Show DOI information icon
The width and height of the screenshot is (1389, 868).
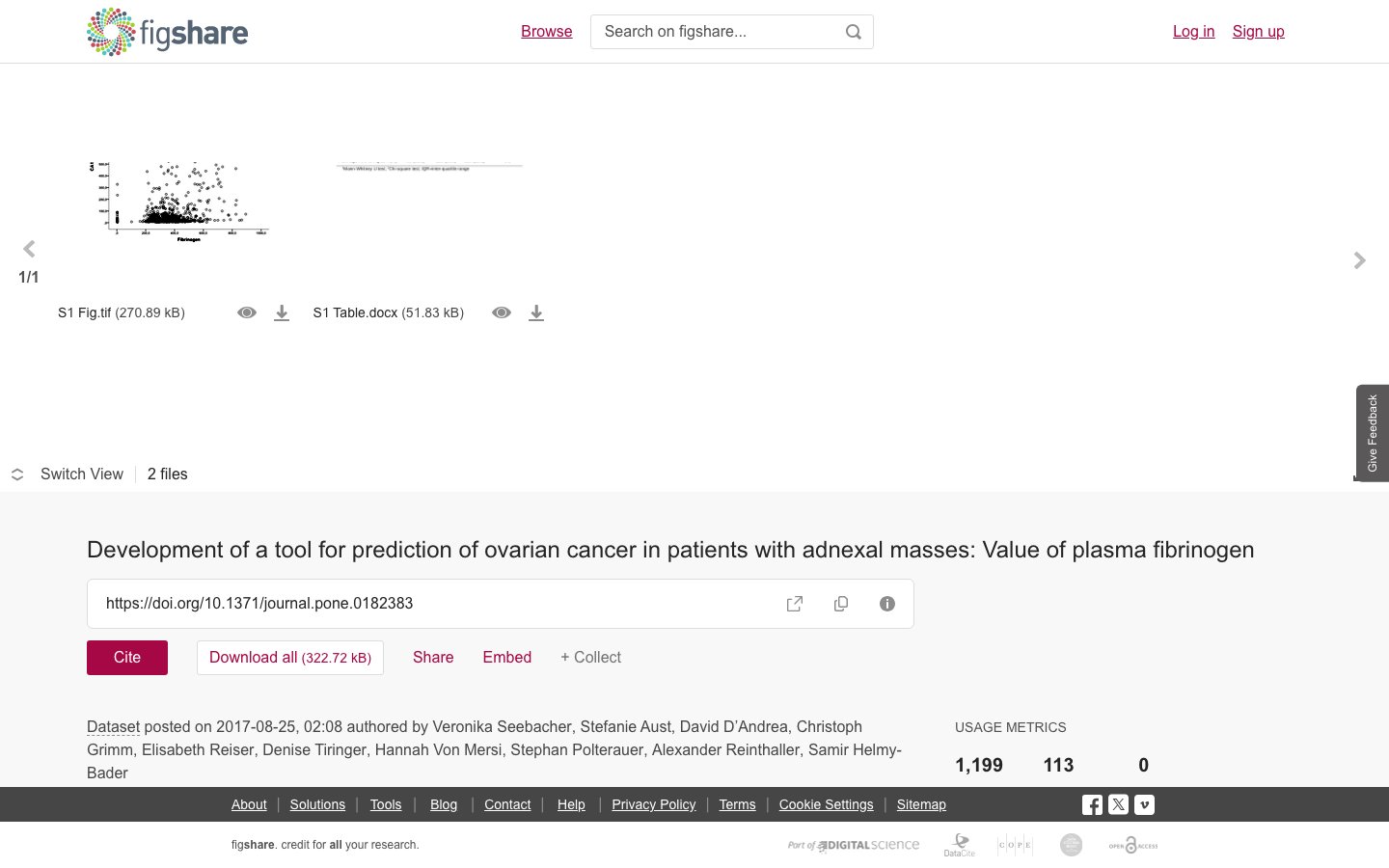pos(887,604)
